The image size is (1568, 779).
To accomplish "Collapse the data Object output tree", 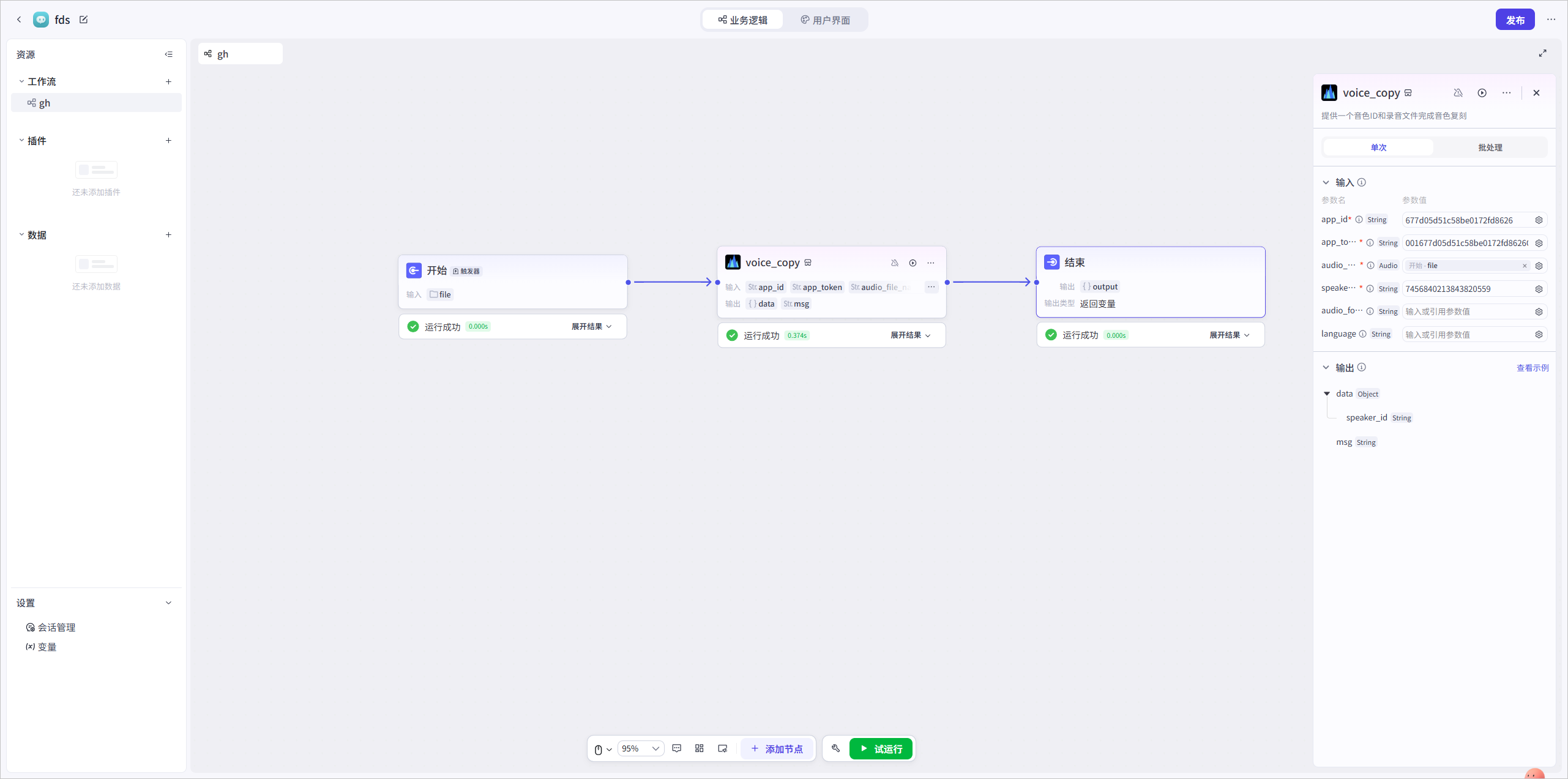I will [x=1327, y=394].
